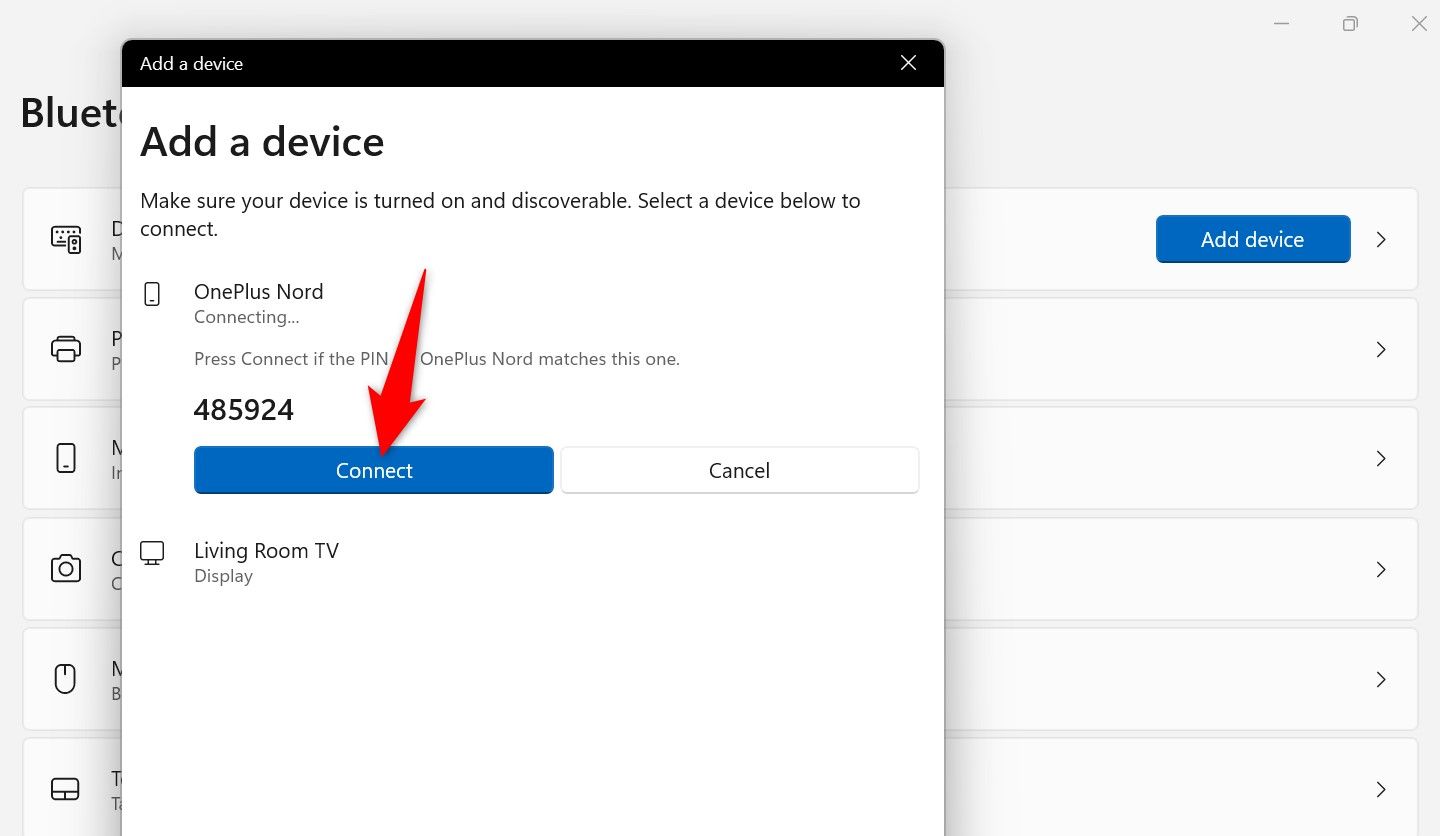This screenshot has width=1440, height=836.
Task: Cancel the OnePlus Nord pairing
Action: coord(739,470)
